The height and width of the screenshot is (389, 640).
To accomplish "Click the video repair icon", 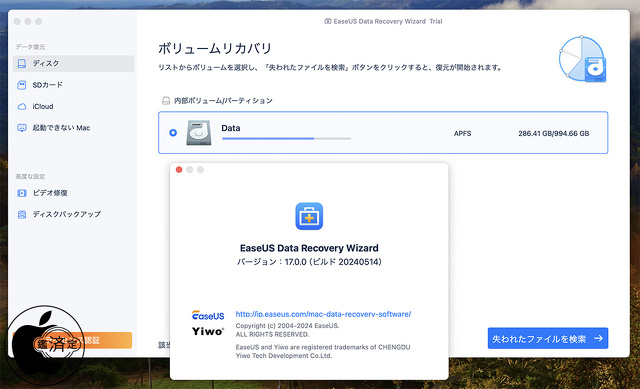I will [x=22, y=193].
